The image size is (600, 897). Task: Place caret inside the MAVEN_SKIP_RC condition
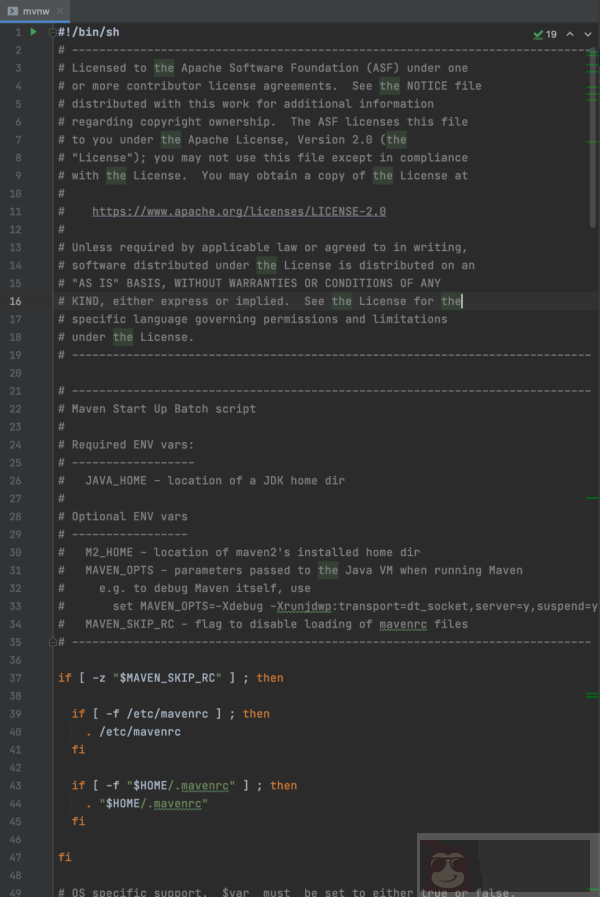[x=167, y=677]
